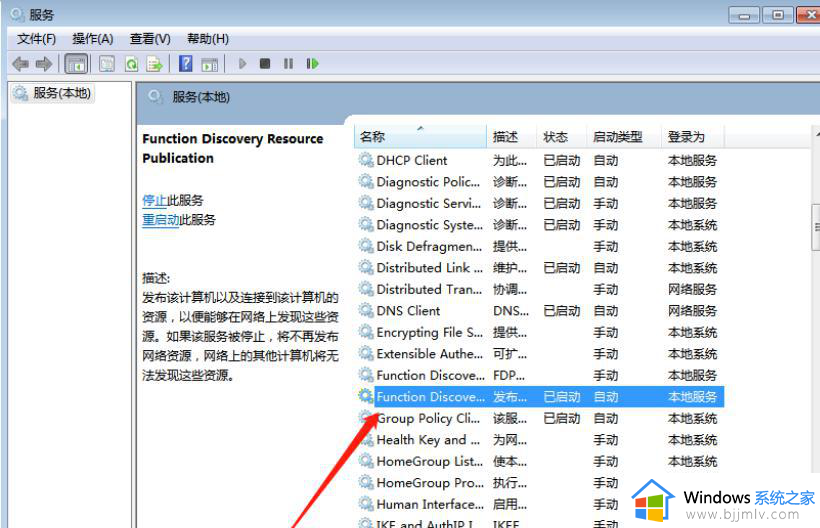Screen dimensions: 820x528
Task: Click the gear icon beside Distributed Tran...
Action: (366, 288)
